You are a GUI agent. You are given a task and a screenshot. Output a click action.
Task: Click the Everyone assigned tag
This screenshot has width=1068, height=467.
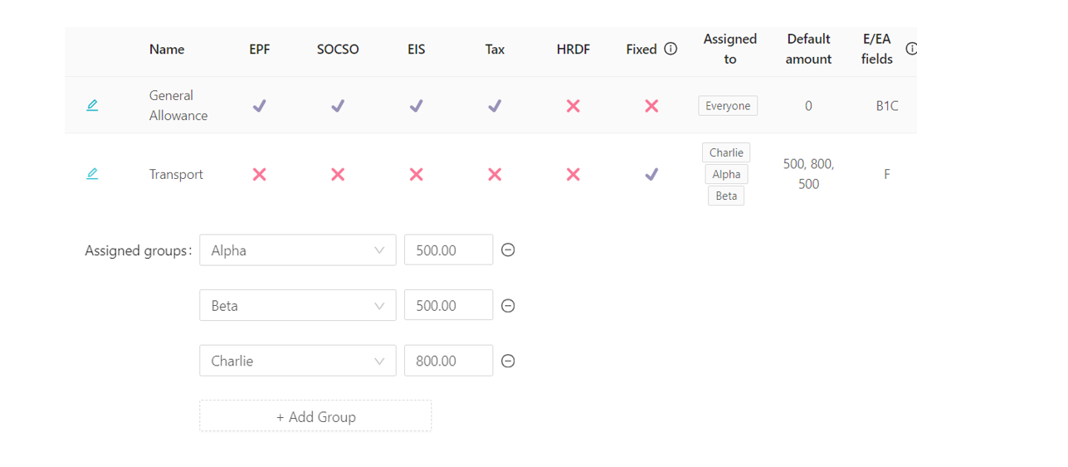pyautogui.click(x=728, y=106)
